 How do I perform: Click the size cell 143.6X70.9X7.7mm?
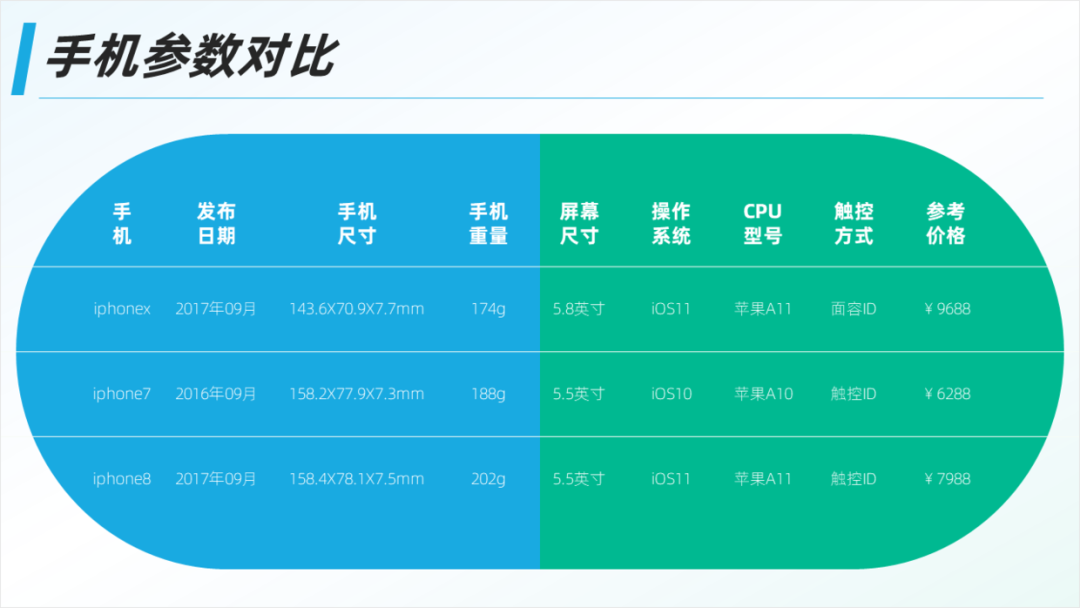(357, 309)
